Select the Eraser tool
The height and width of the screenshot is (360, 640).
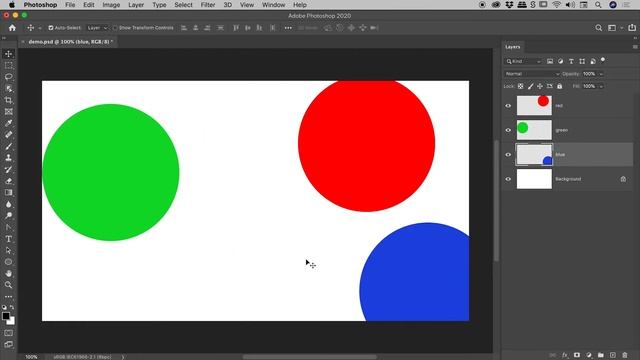tap(9, 181)
